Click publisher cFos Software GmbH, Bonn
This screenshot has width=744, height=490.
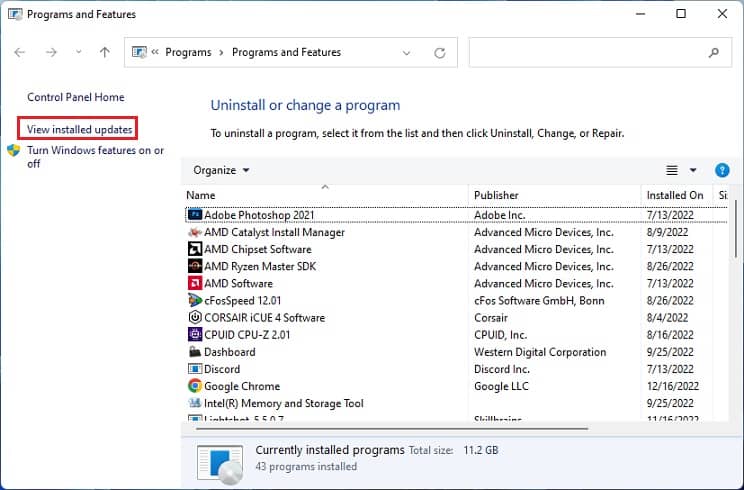click(x=539, y=301)
